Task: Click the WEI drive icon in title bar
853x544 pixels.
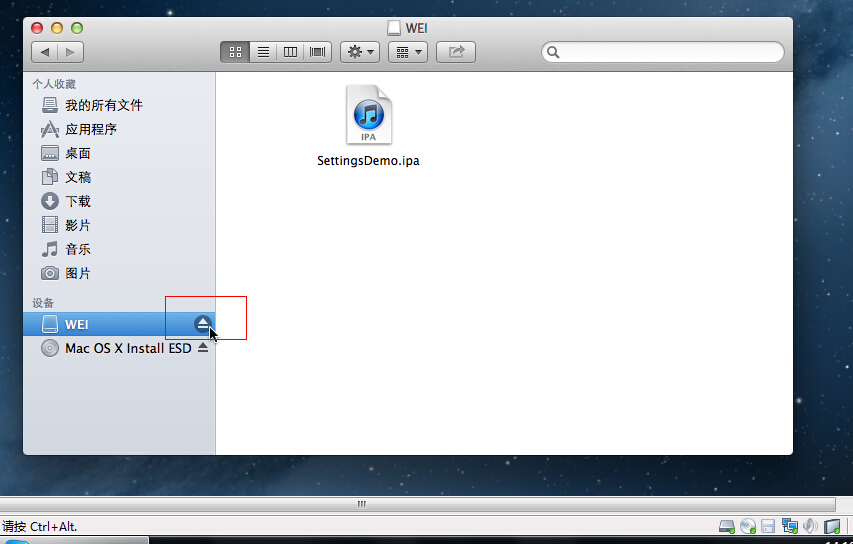Action: pyautogui.click(x=394, y=28)
